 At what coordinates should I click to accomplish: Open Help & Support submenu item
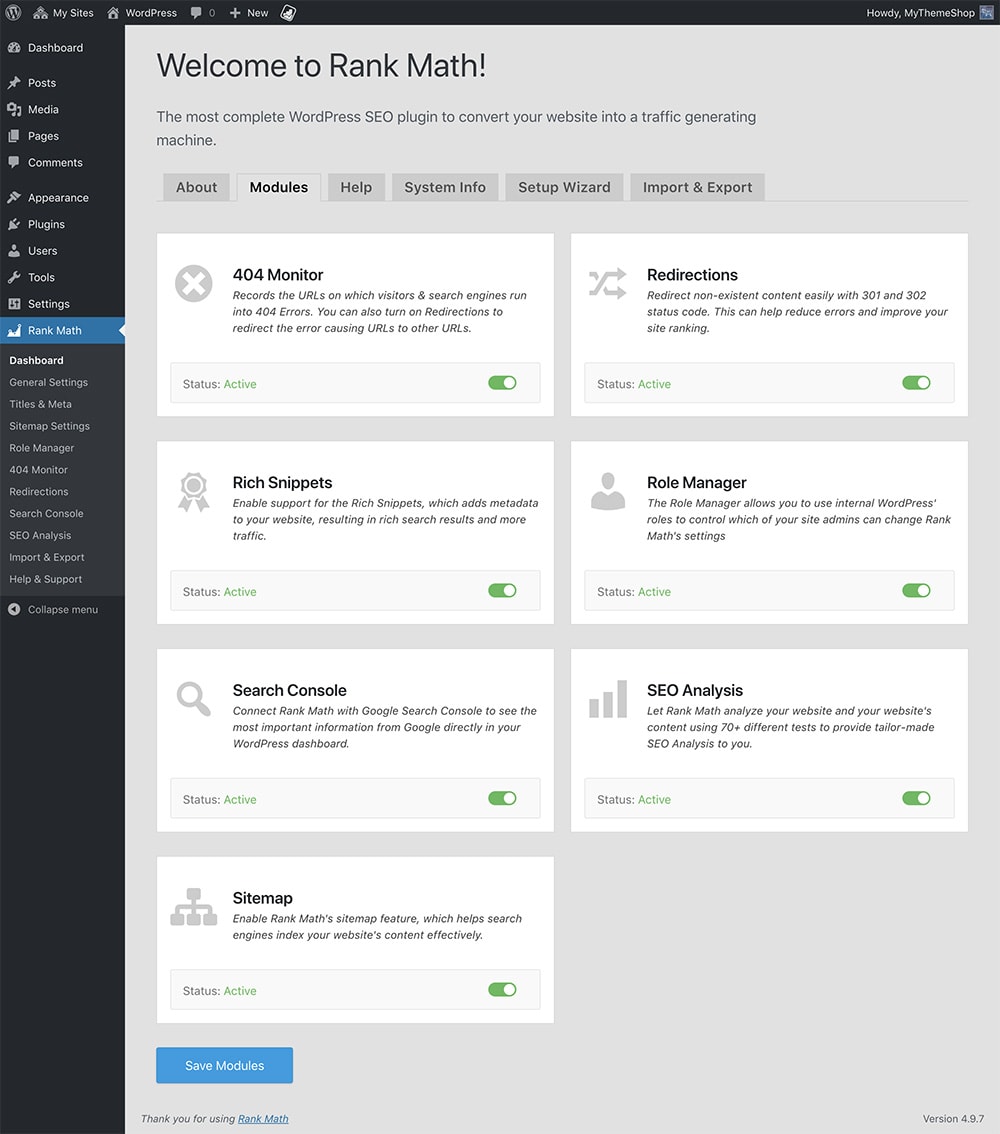pos(46,579)
